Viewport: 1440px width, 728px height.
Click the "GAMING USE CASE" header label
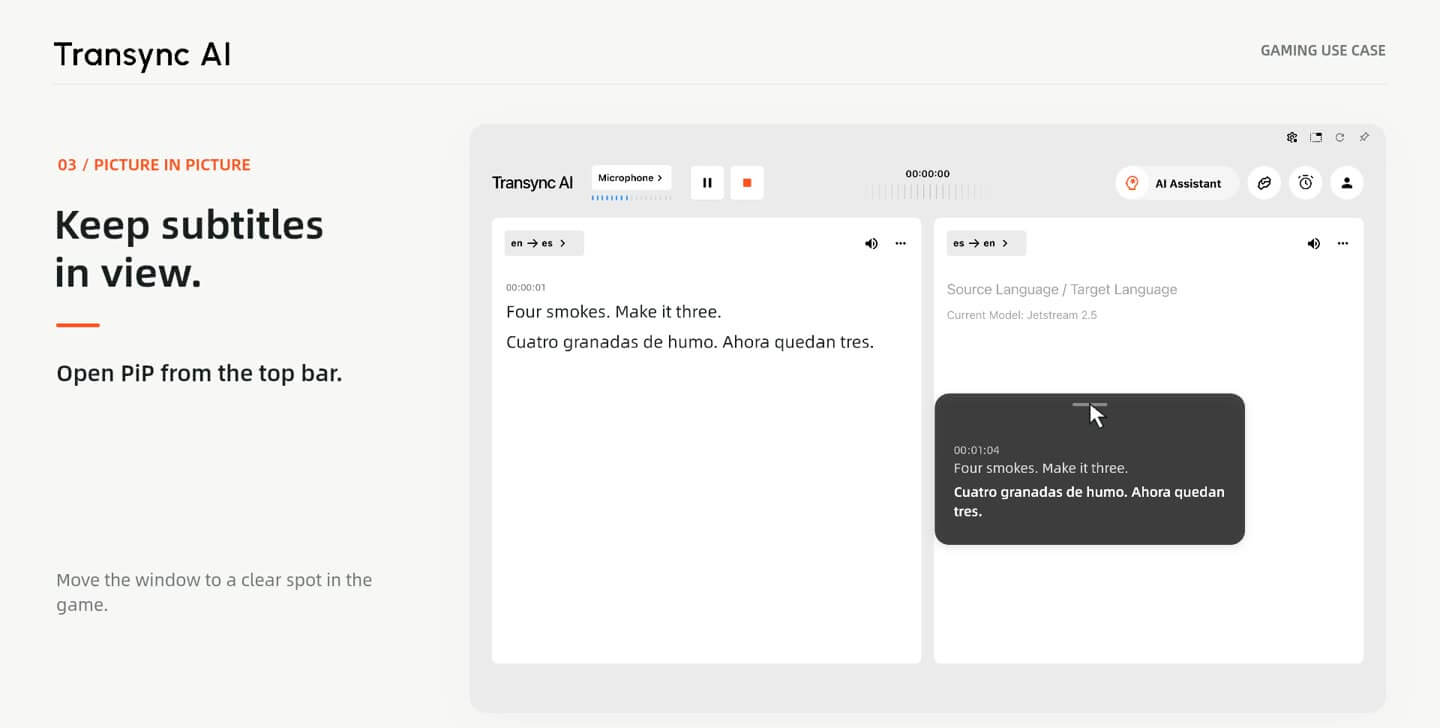(1323, 50)
